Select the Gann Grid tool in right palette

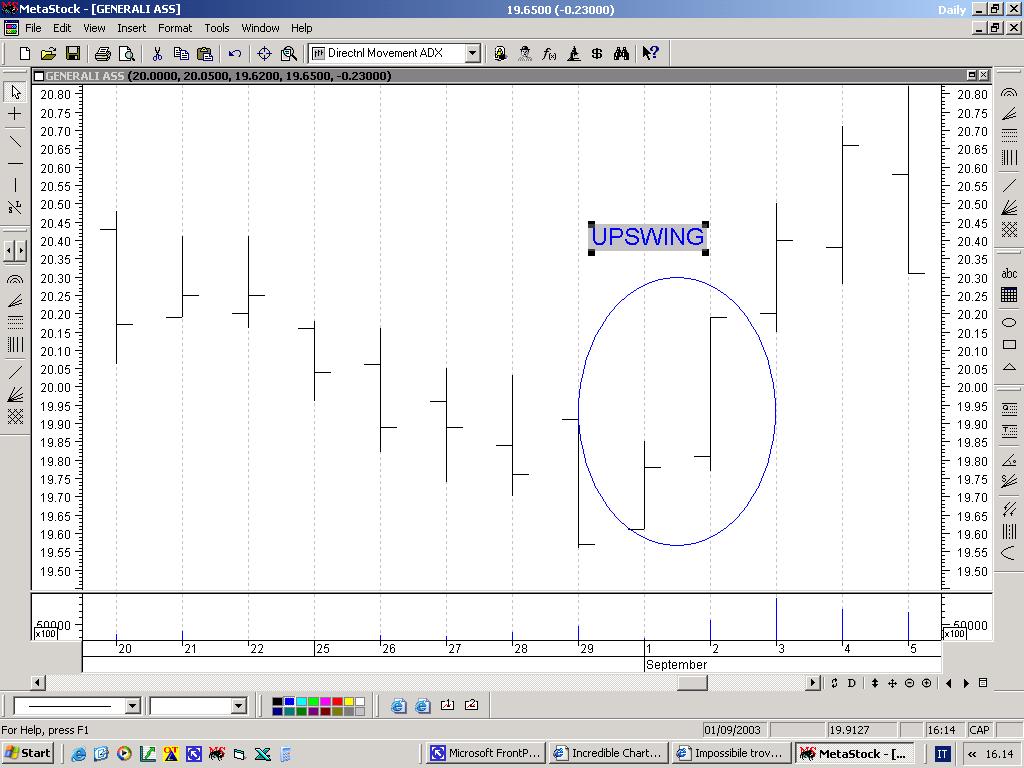point(1009,229)
